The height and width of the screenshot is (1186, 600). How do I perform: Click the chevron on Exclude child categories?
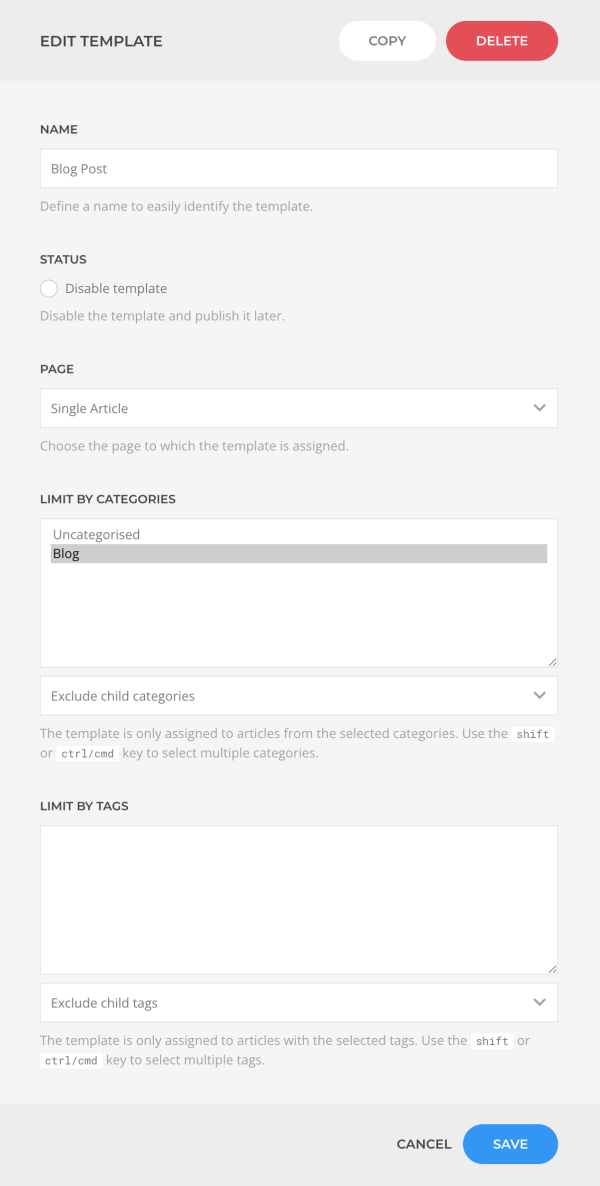pos(539,695)
